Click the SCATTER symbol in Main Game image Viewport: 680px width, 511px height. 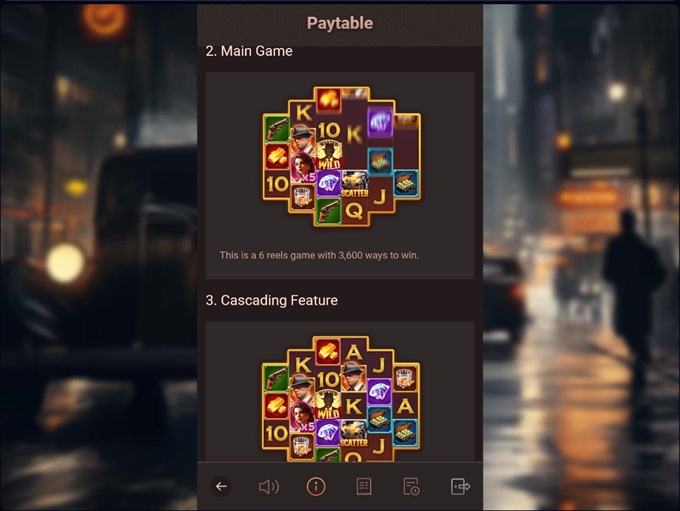[355, 184]
